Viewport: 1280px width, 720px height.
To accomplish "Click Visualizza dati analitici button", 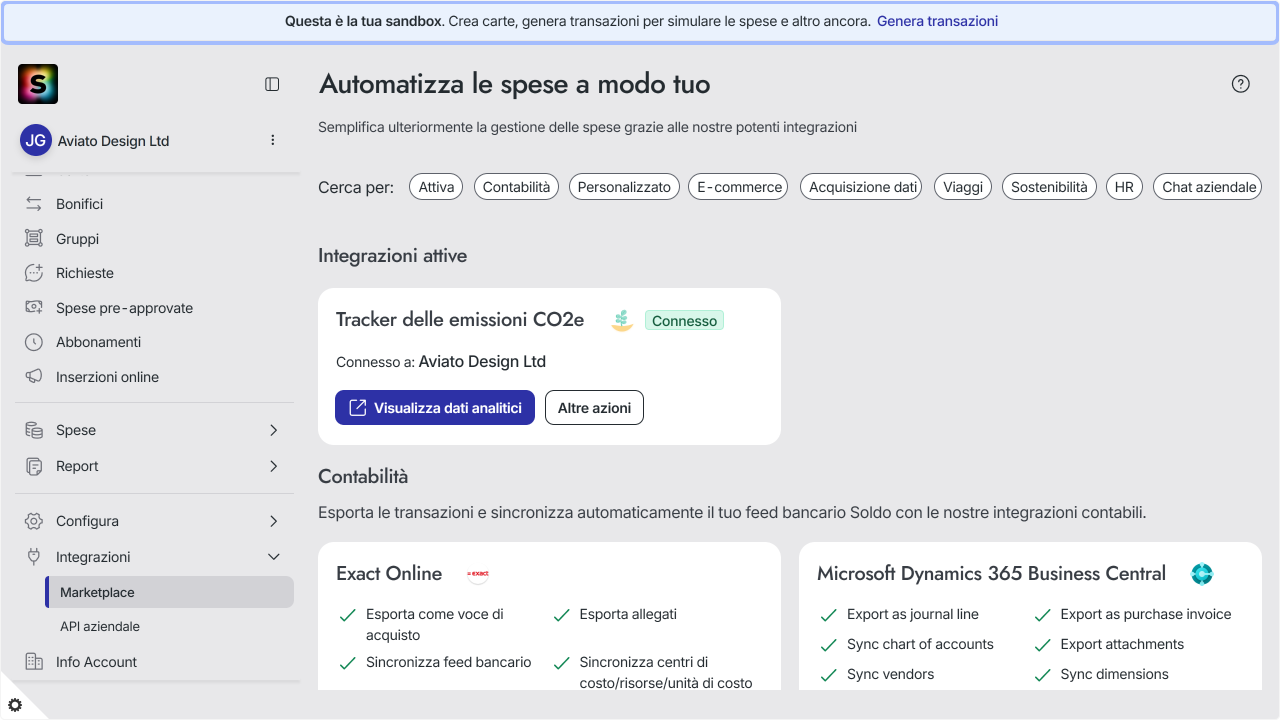I will (435, 408).
